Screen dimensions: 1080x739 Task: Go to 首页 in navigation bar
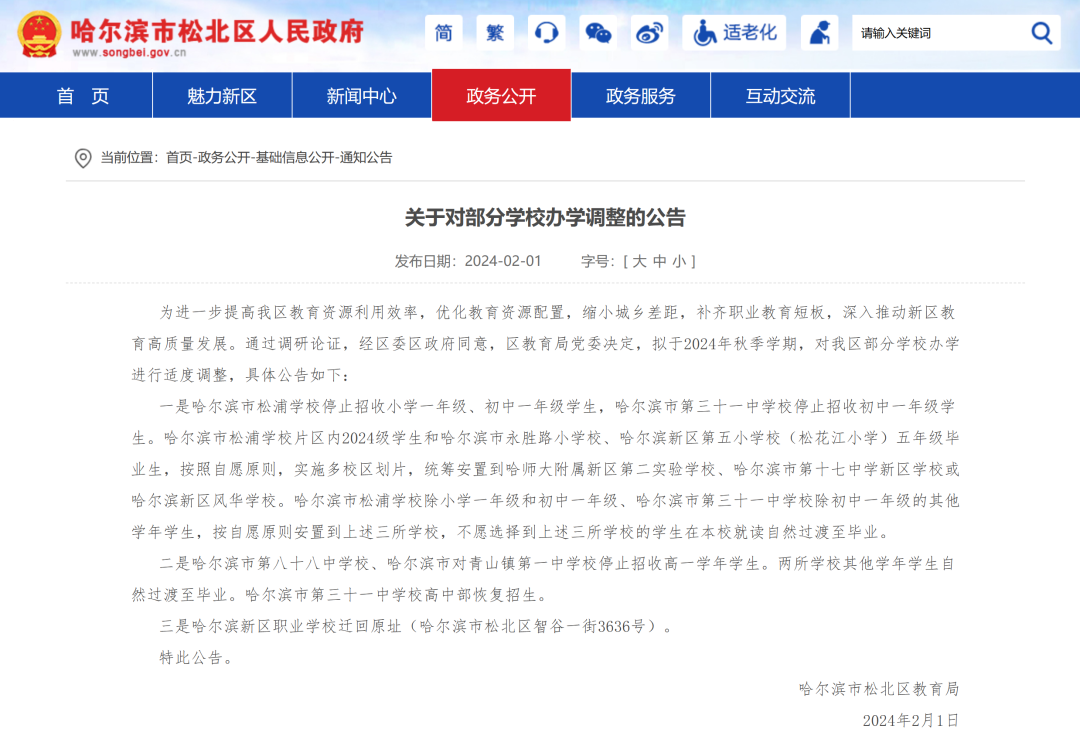tap(83, 96)
